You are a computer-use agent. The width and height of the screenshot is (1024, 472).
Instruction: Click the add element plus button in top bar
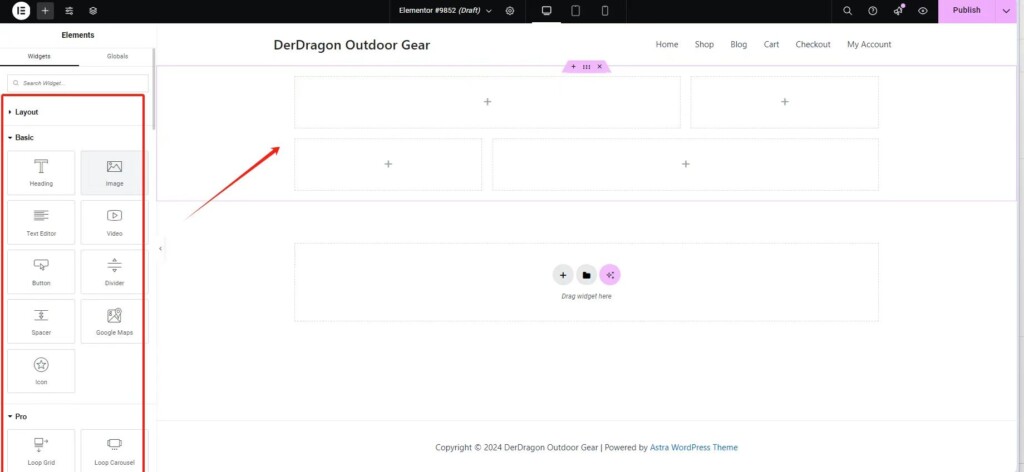[x=45, y=11]
